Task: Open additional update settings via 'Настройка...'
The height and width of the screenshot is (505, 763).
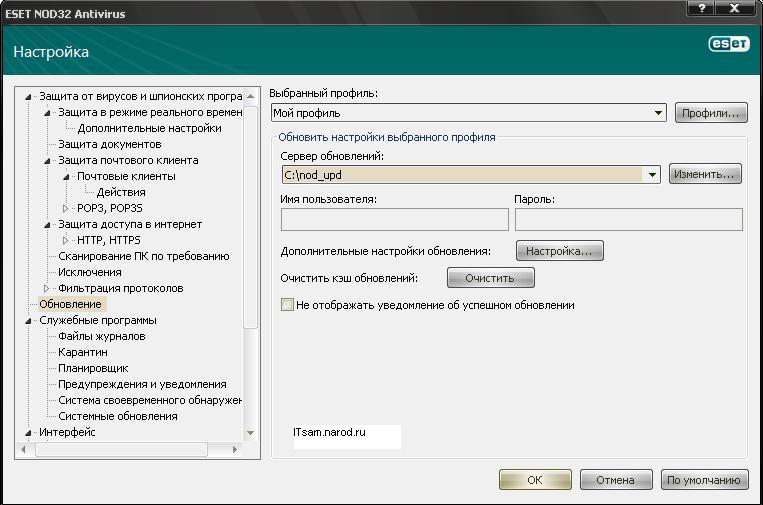Action: pyautogui.click(x=559, y=250)
